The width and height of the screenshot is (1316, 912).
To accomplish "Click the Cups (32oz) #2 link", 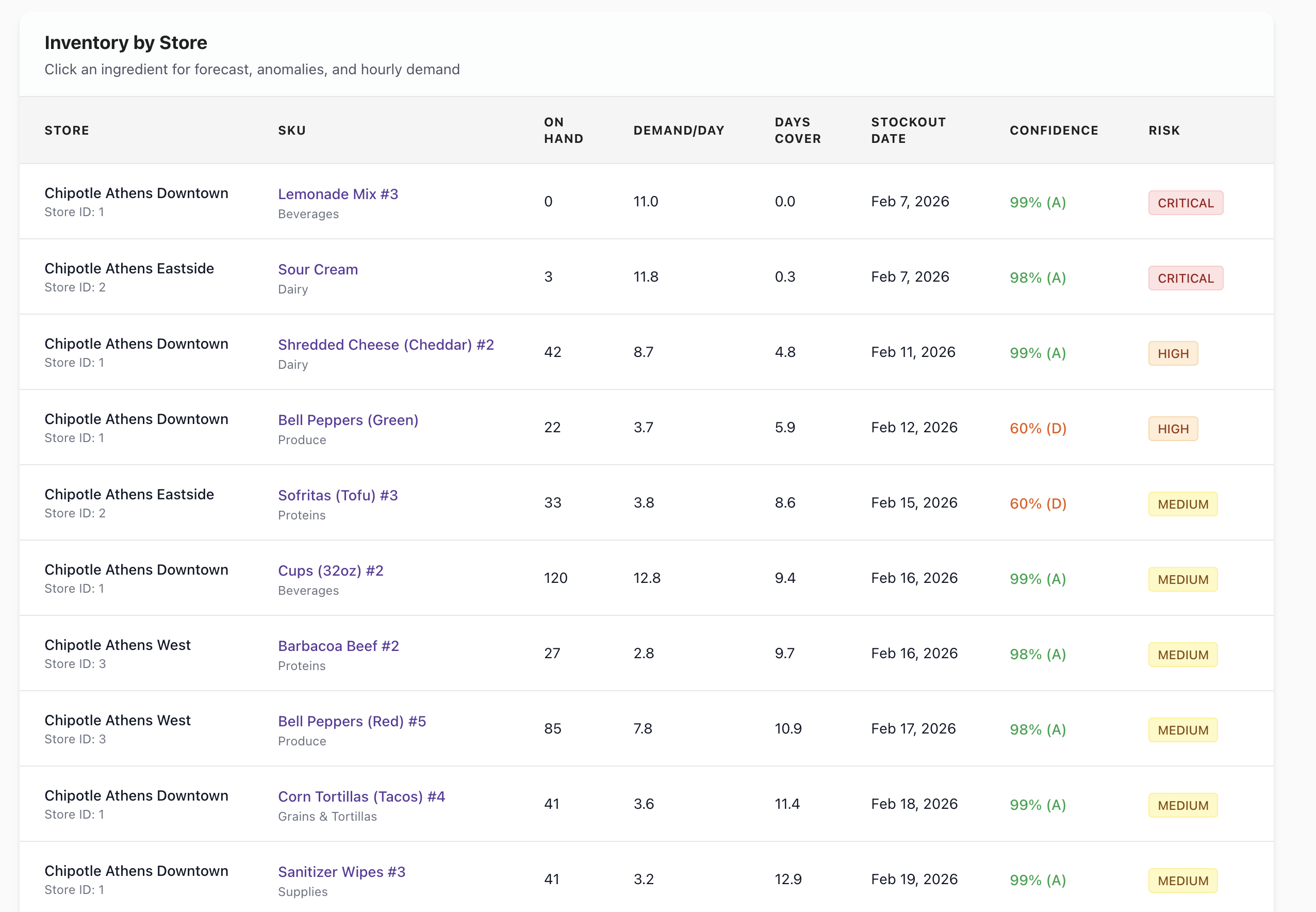I will 330,571.
